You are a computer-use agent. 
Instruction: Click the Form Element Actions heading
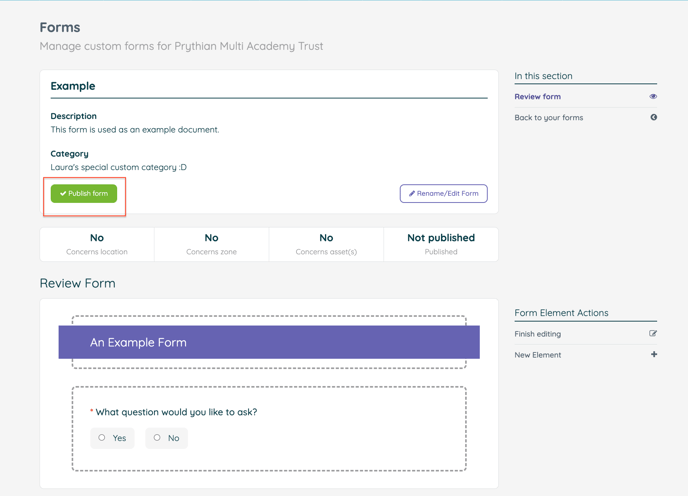pyautogui.click(x=561, y=313)
